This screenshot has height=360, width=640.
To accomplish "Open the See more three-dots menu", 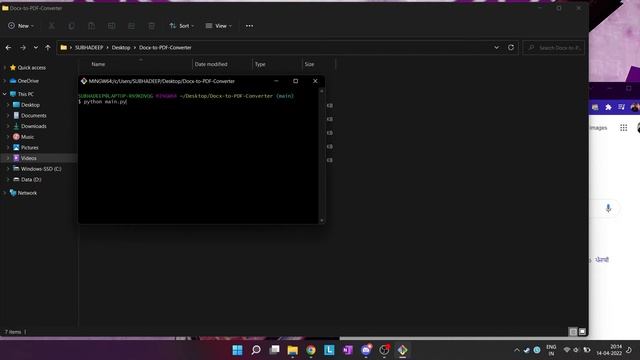I will tap(249, 26).
